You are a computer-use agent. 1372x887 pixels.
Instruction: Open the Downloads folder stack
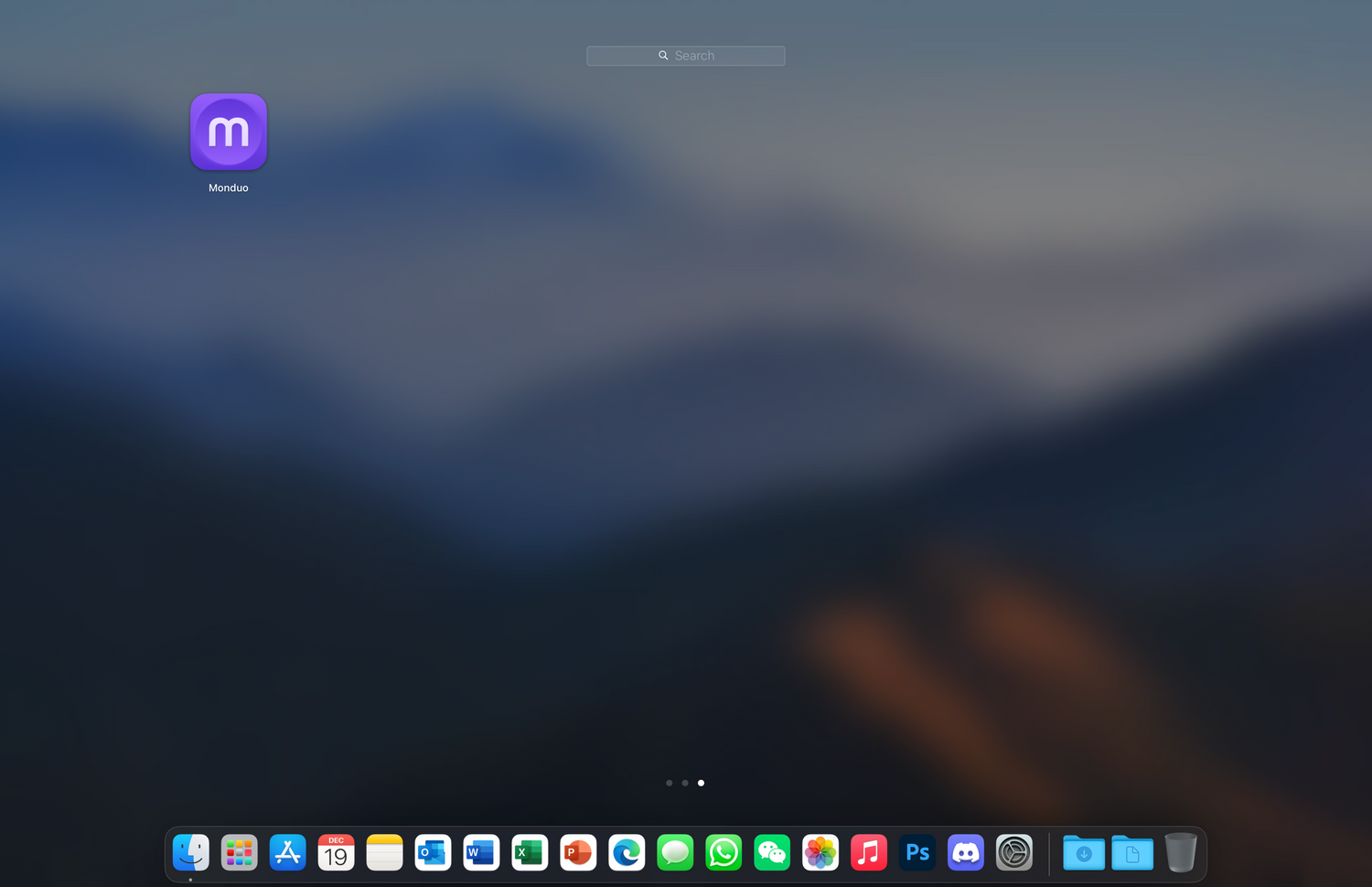point(1084,852)
